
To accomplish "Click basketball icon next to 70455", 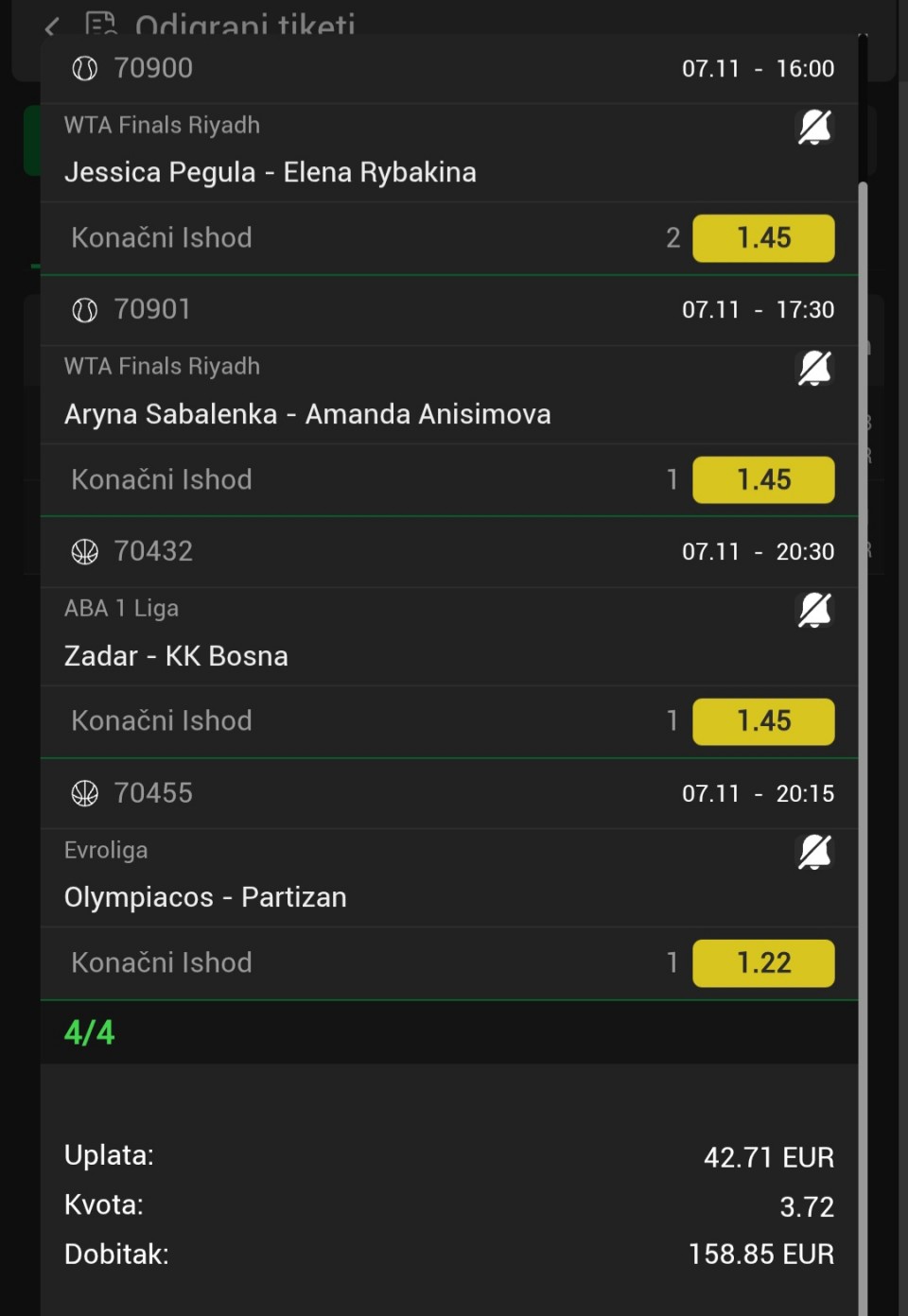I will tap(85, 793).
